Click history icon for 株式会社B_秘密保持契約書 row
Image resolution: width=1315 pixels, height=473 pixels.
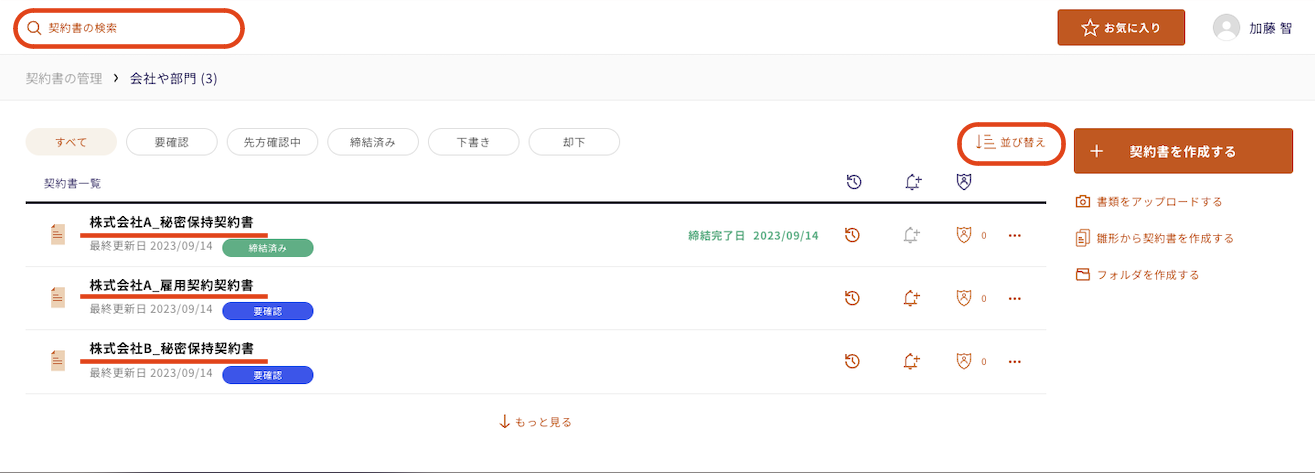tap(853, 361)
